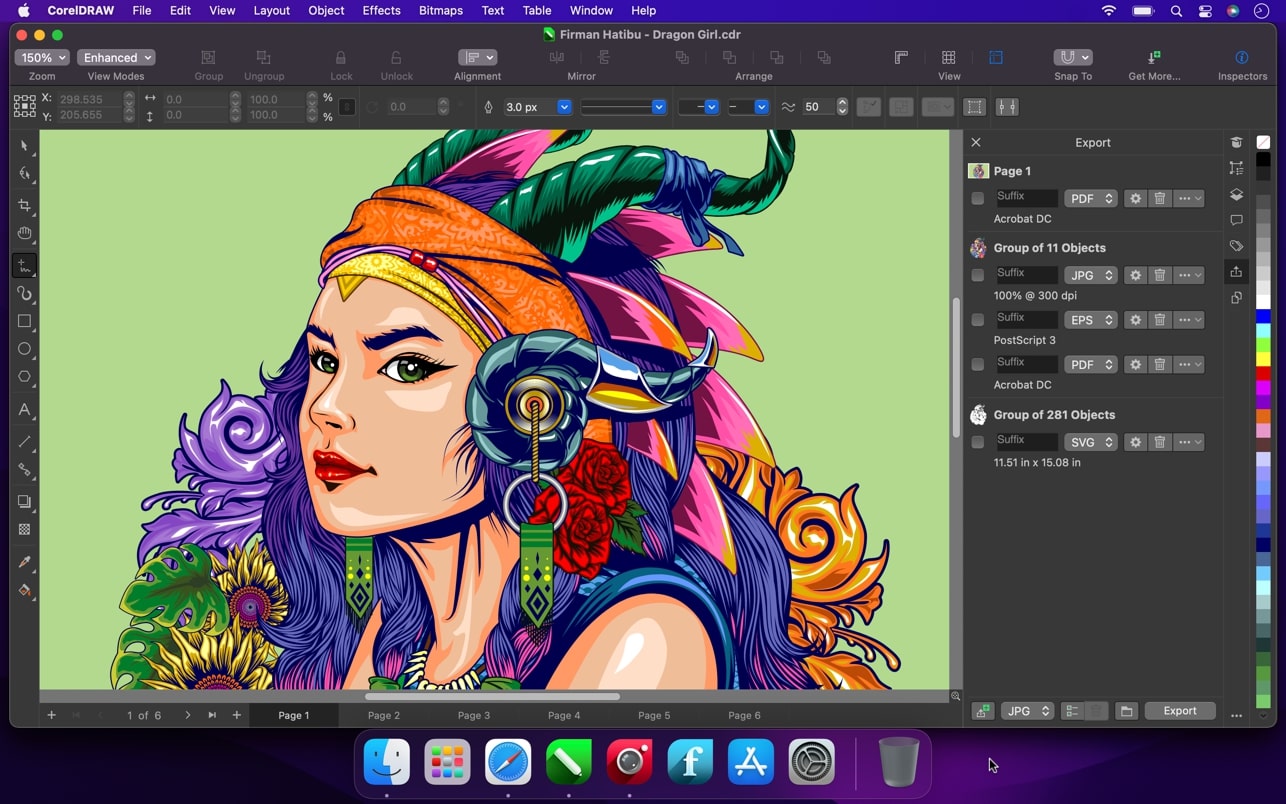The height and width of the screenshot is (804, 1286).
Task: Switch to the Export inspector
Action: 1236,271
